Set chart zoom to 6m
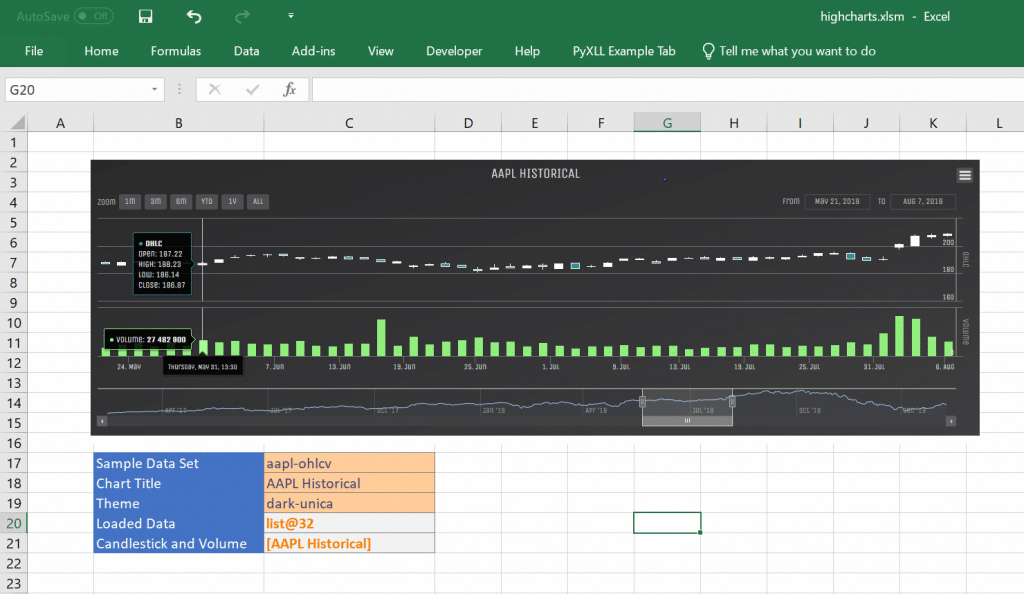Screen dimensions: 1024x594 [x=181, y=202]
